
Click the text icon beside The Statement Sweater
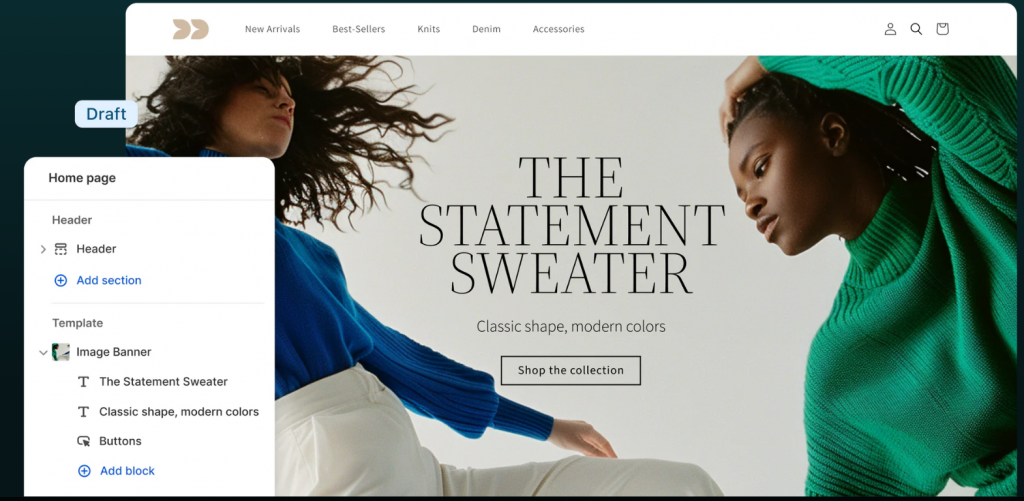point(84,381)
